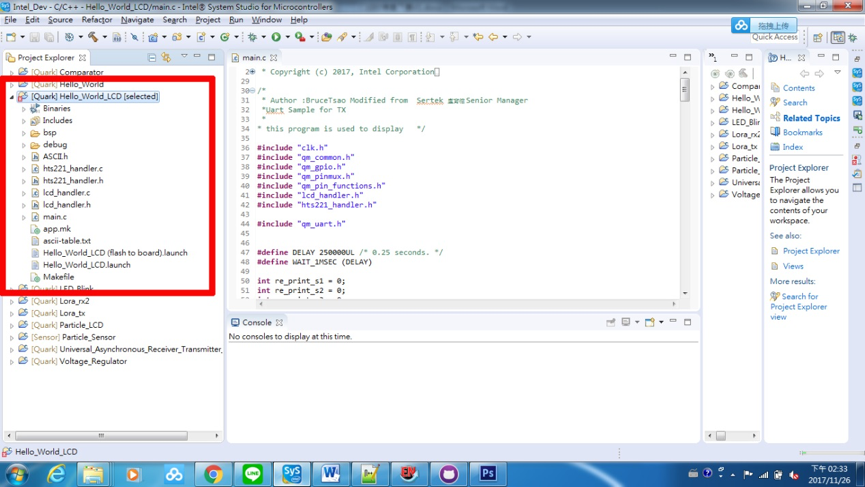
Task: Open the Project menu
Action: (207, 20)
